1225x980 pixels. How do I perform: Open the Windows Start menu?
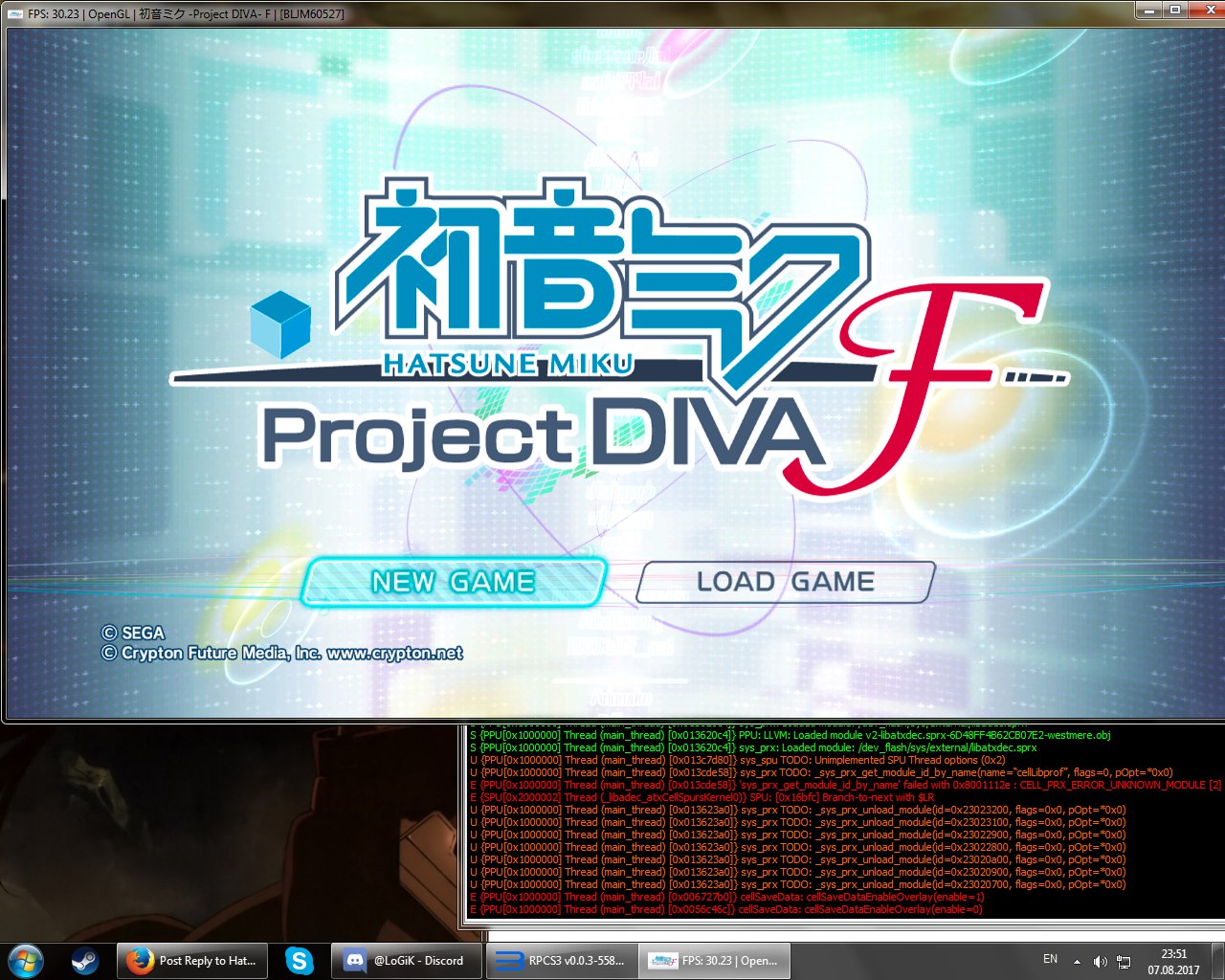pyautogui.click(x=26, y=961)
